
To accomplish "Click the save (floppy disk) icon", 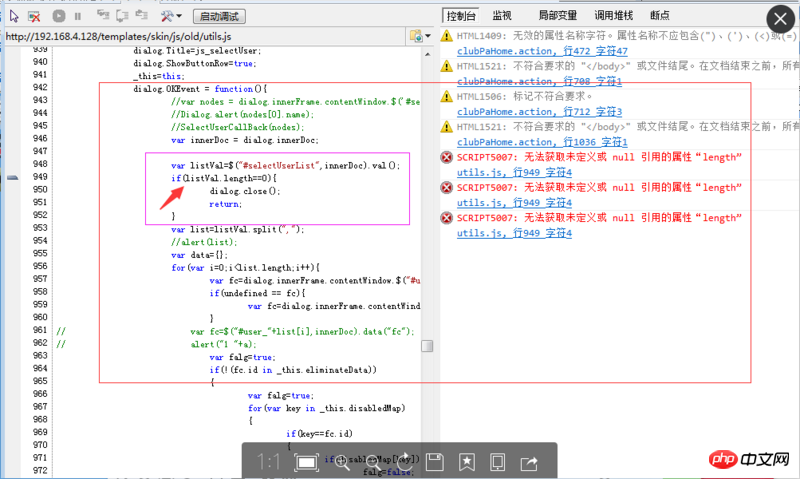I will pos(435,463).
